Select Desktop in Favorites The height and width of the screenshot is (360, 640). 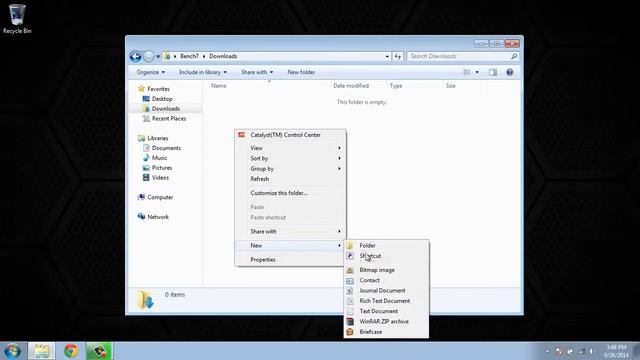[x=158, y=99]
